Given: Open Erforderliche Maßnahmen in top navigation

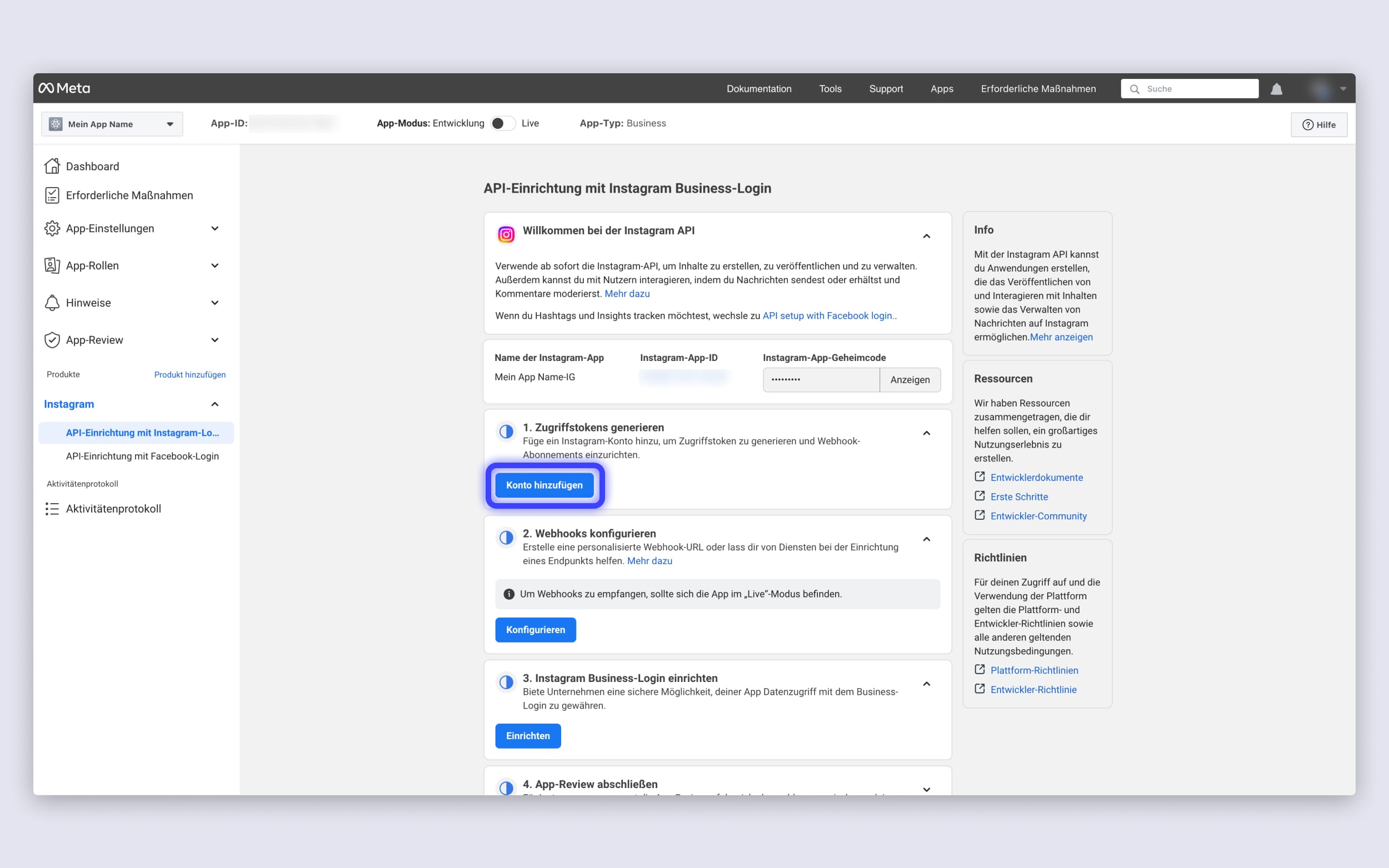Looking at the screenshot, I should tap(1038, 89).
